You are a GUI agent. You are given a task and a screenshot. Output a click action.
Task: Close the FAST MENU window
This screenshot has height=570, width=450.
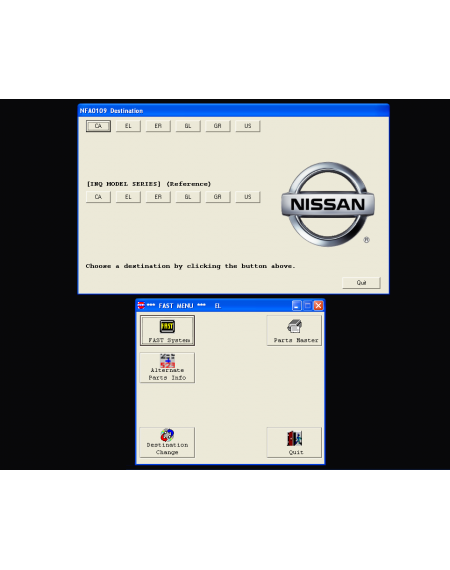tap(318, 306)
